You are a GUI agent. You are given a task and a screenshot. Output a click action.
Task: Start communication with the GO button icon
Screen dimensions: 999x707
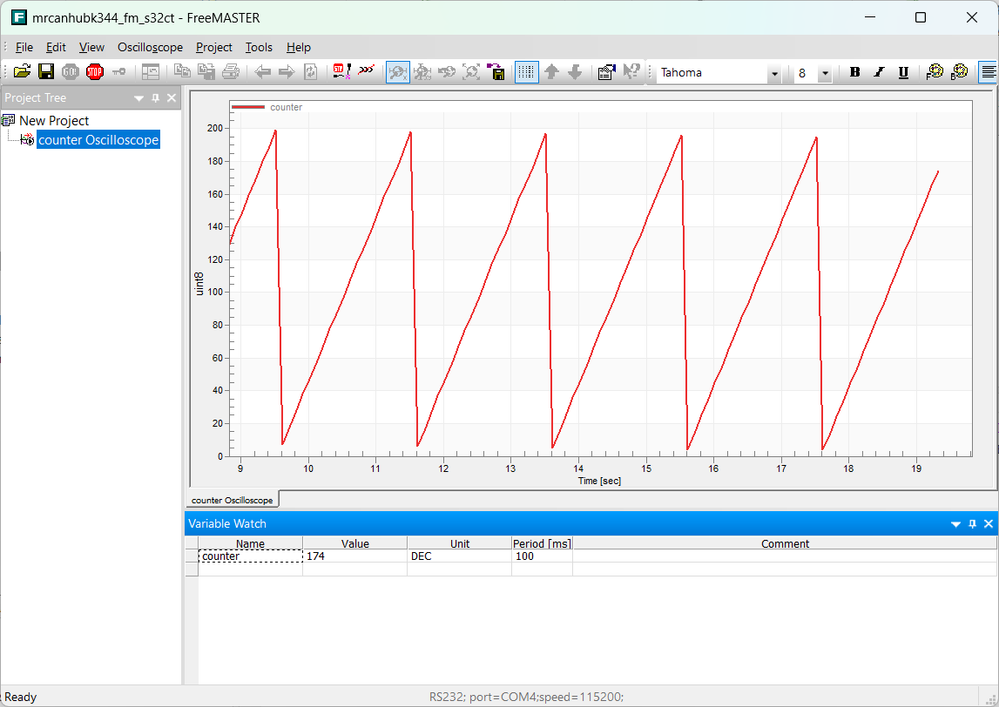click(x=70, y=72)
